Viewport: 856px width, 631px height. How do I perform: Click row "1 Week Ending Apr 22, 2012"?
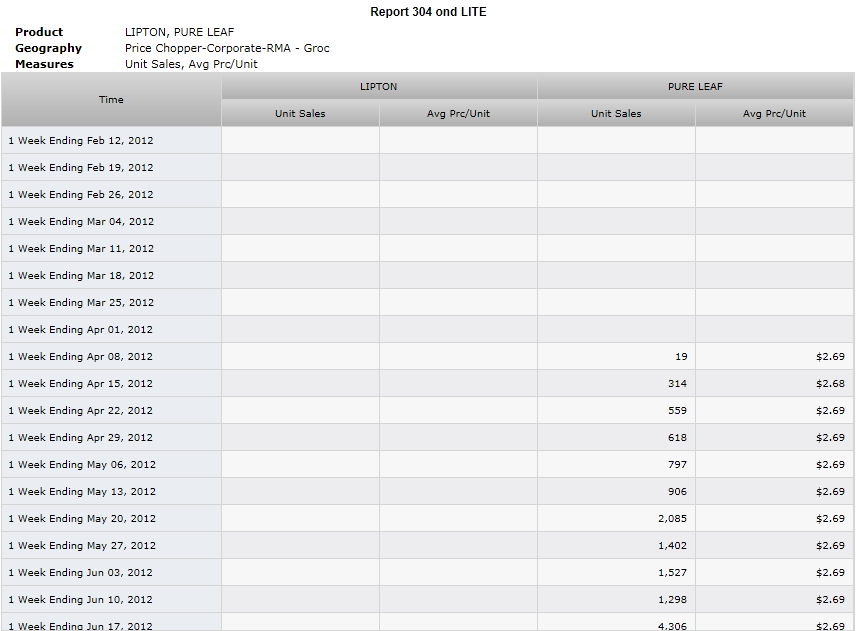pos(427,410)
